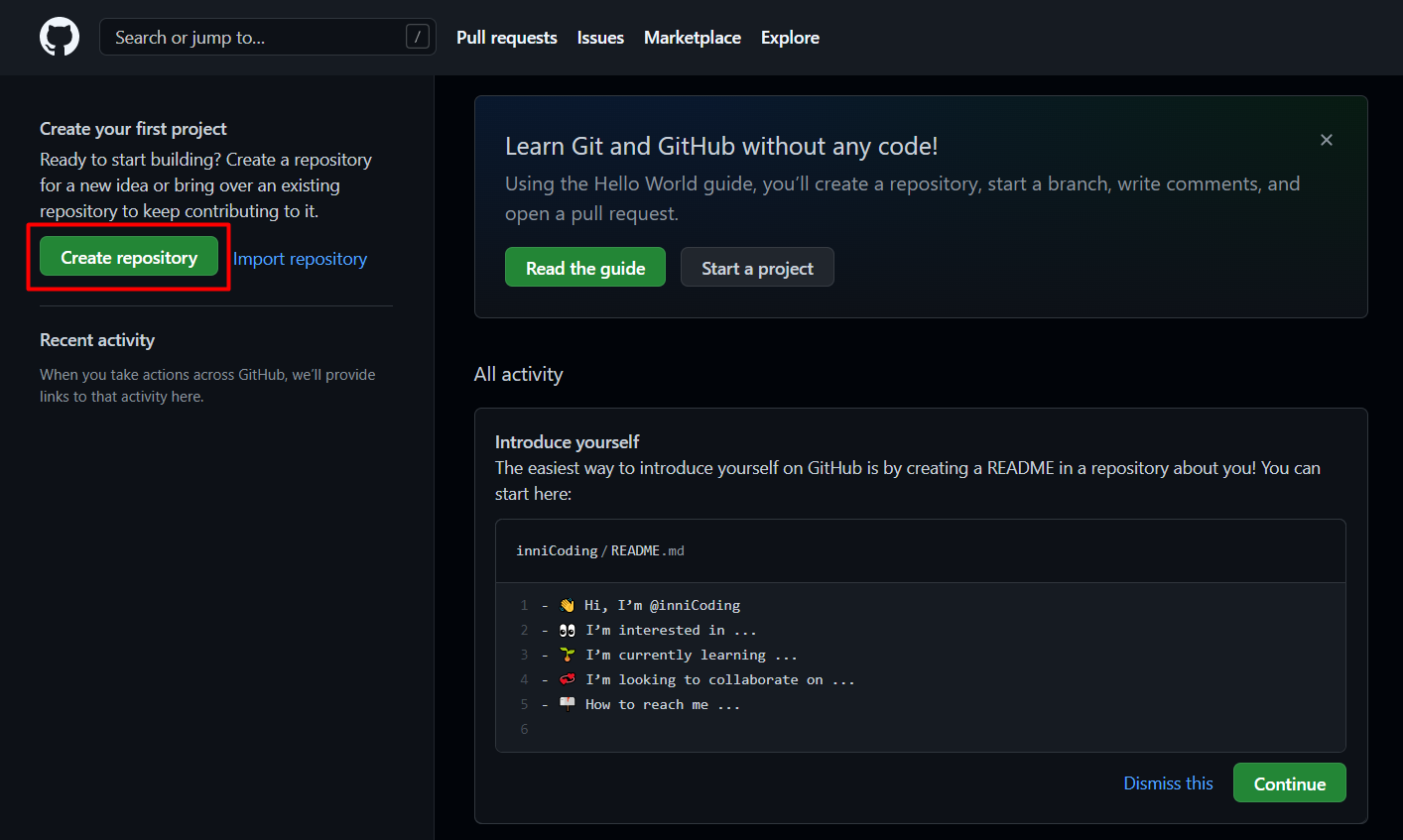Click the handshake emoji on line 4
Image resolution: width=1403 pixels, height=840 pixels.
(567, 679)
